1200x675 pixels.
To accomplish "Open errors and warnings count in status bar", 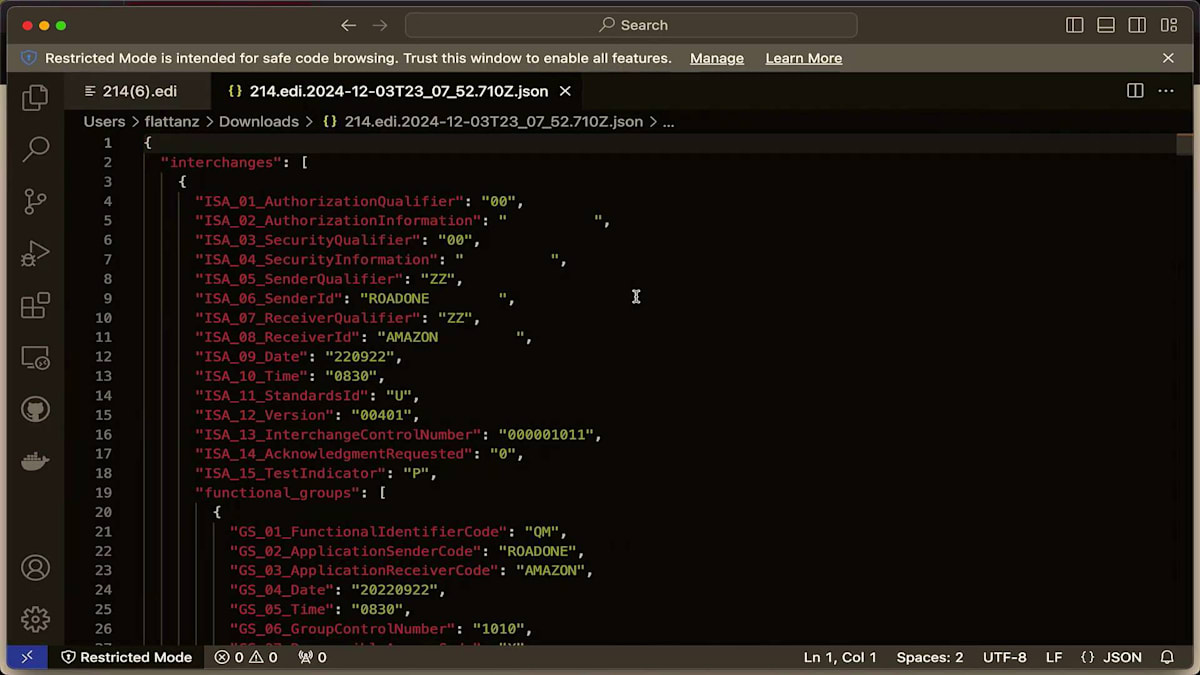I will point(246,657).
